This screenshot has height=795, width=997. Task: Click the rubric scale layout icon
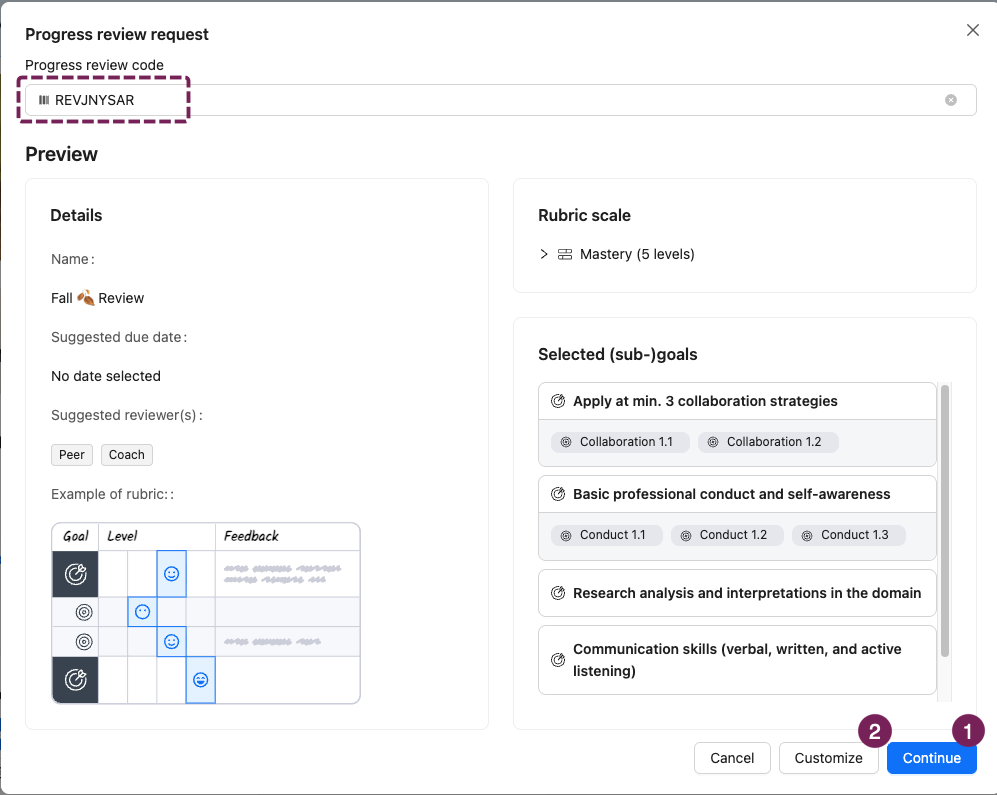[565, 254]
